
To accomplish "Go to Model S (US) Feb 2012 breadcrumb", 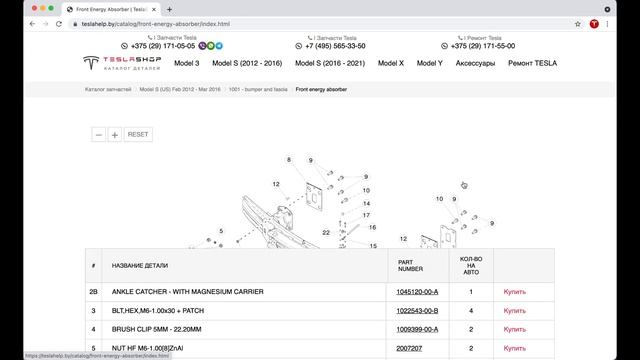I will [180, 89].
